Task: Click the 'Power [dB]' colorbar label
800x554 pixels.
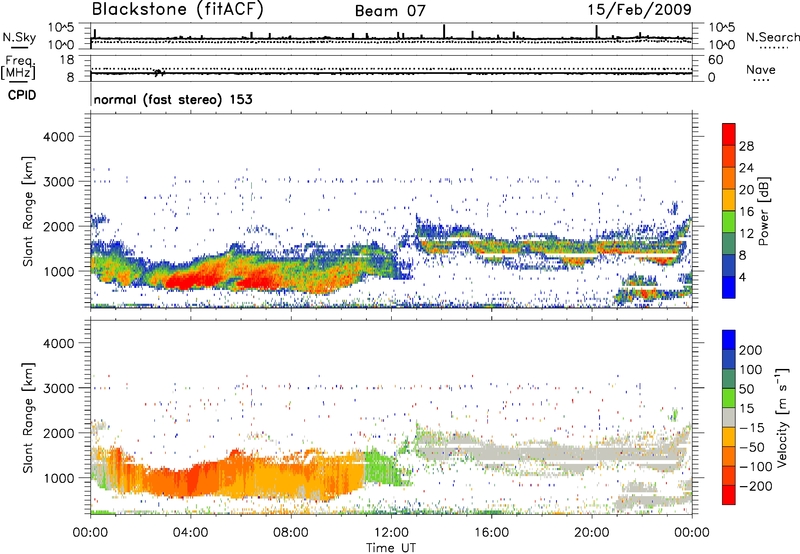Action: [764, 211]
